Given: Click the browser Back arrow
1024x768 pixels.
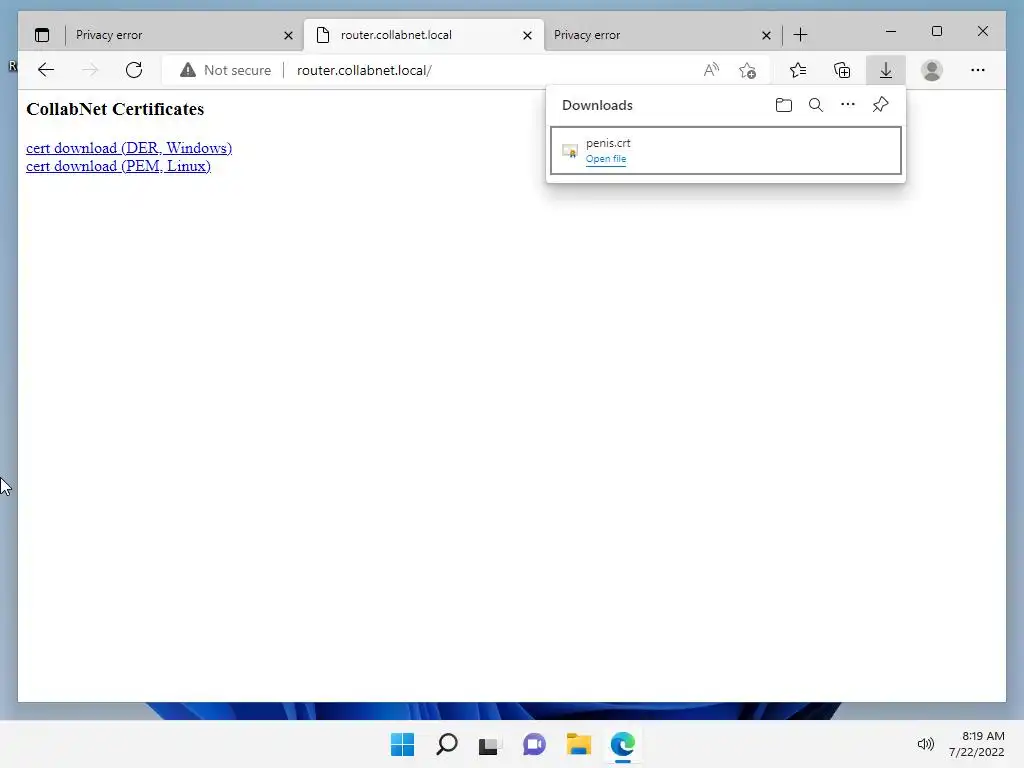Looking at the screenshot, I should tap(46, 70).
